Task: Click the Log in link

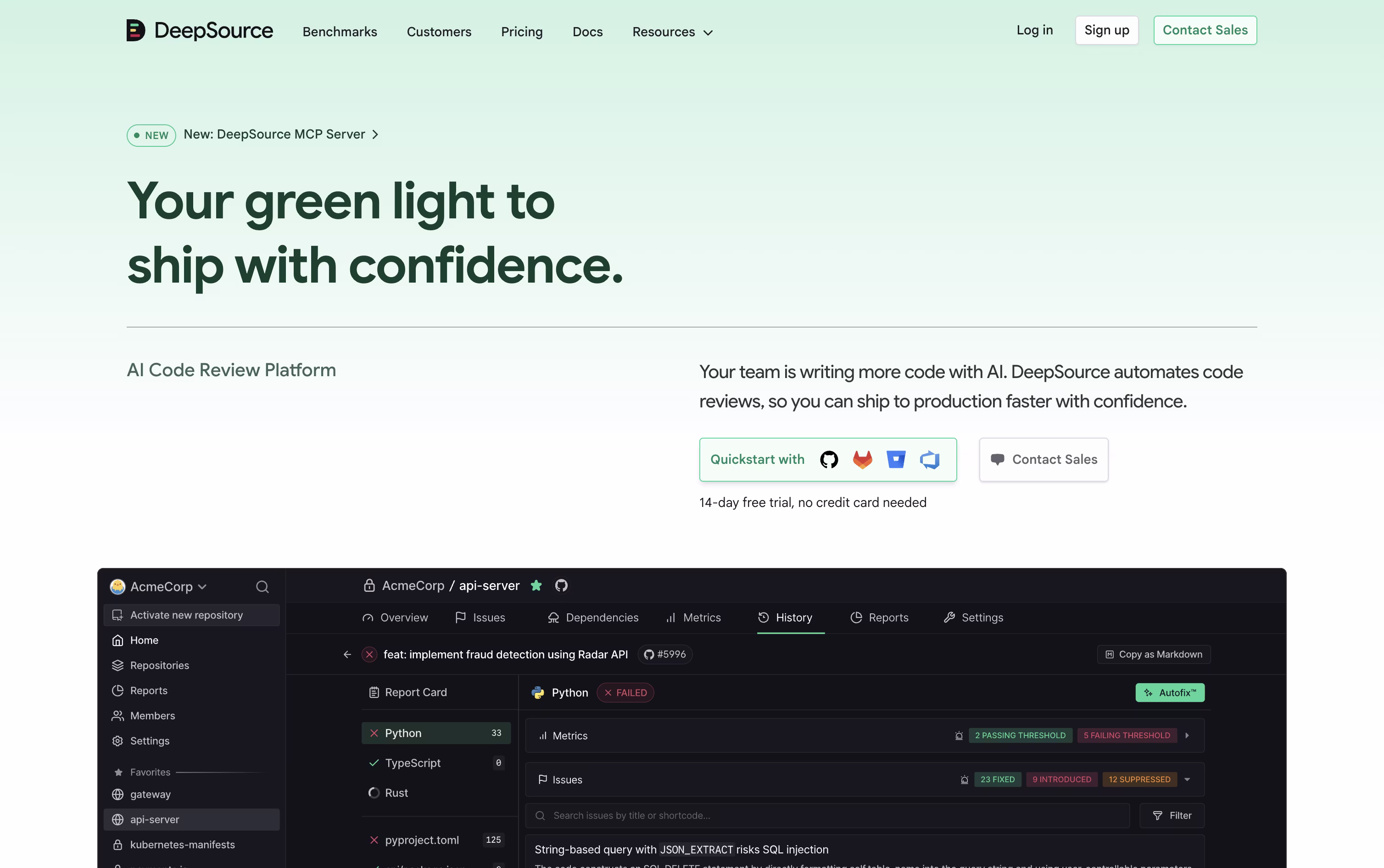Action: point(1034,30)
